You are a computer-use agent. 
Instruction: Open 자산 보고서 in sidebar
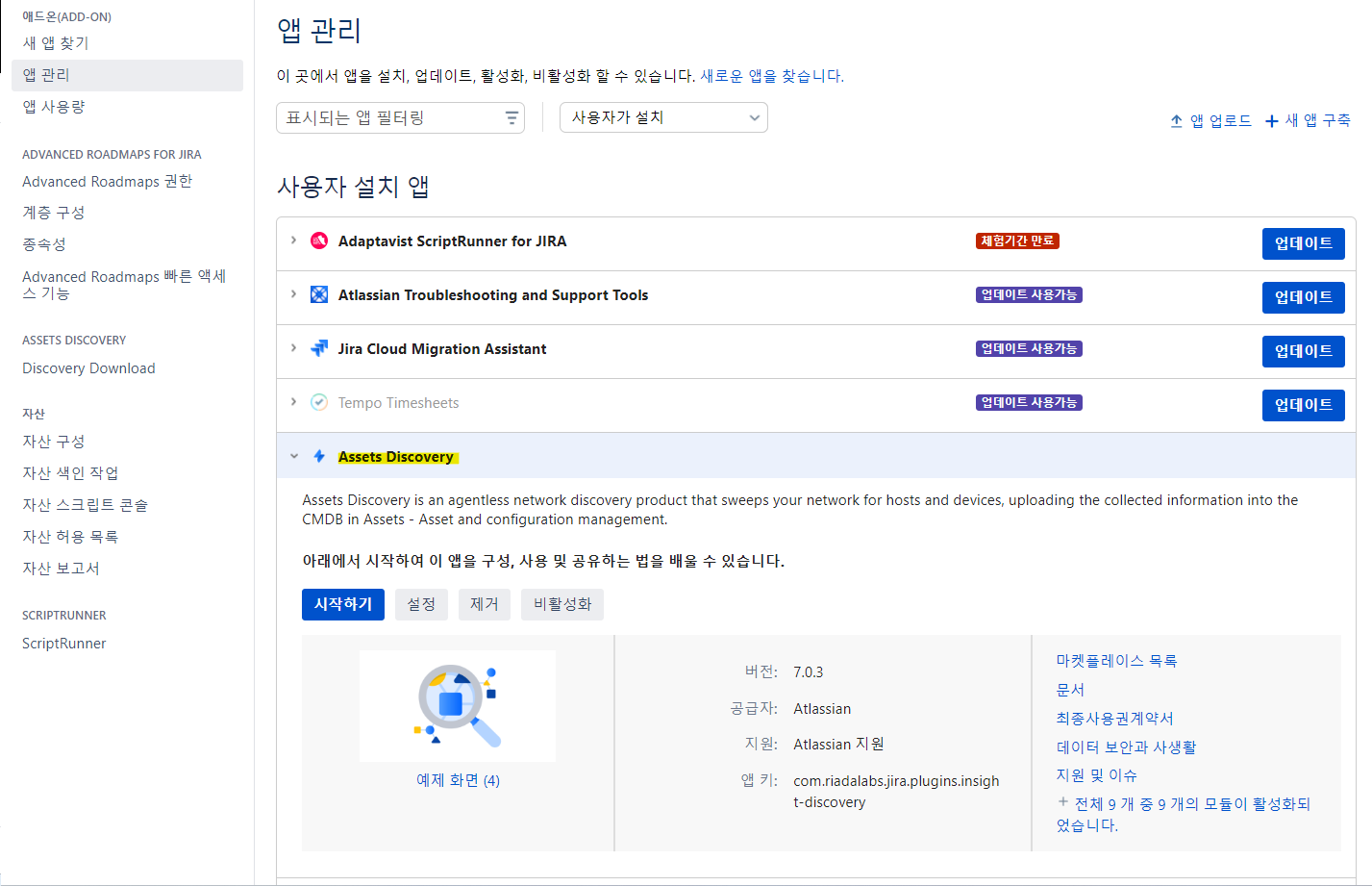61,569
